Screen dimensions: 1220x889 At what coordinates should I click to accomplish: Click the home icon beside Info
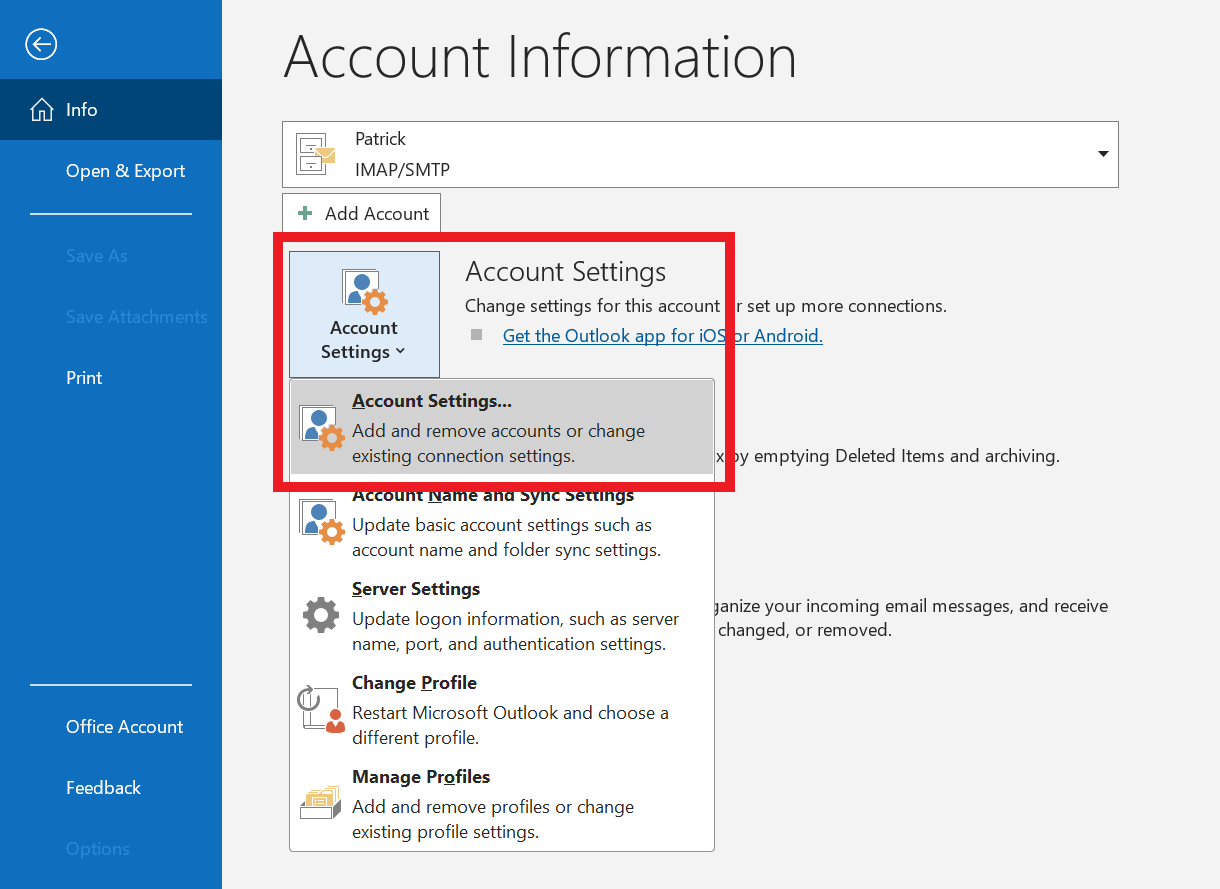[42, 110]
